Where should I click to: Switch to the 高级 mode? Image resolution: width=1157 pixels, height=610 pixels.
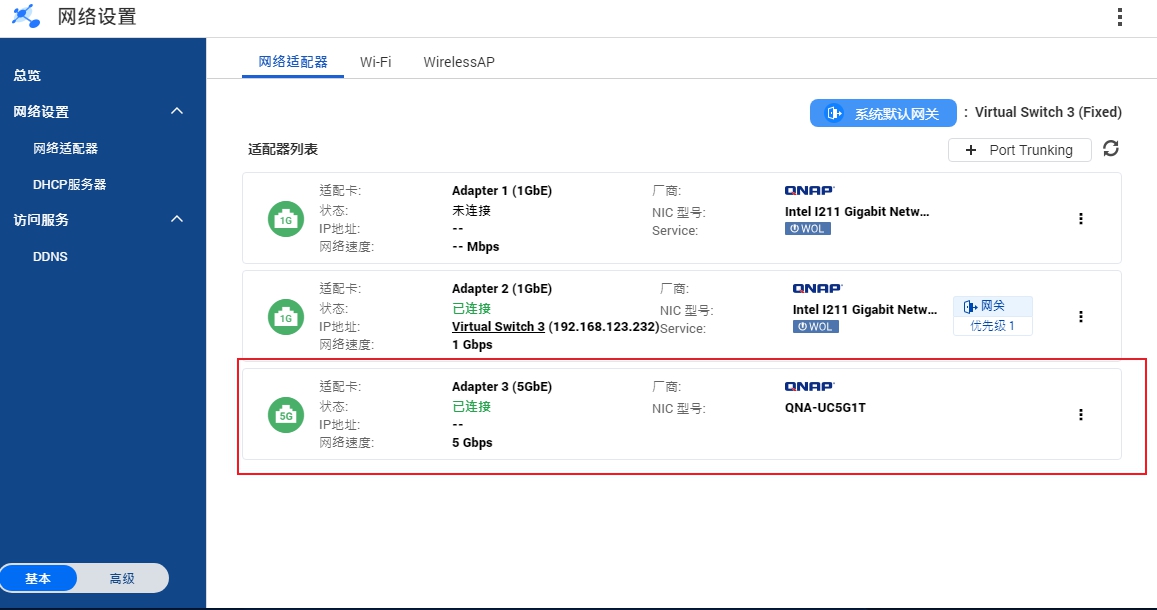pos(122,578)
